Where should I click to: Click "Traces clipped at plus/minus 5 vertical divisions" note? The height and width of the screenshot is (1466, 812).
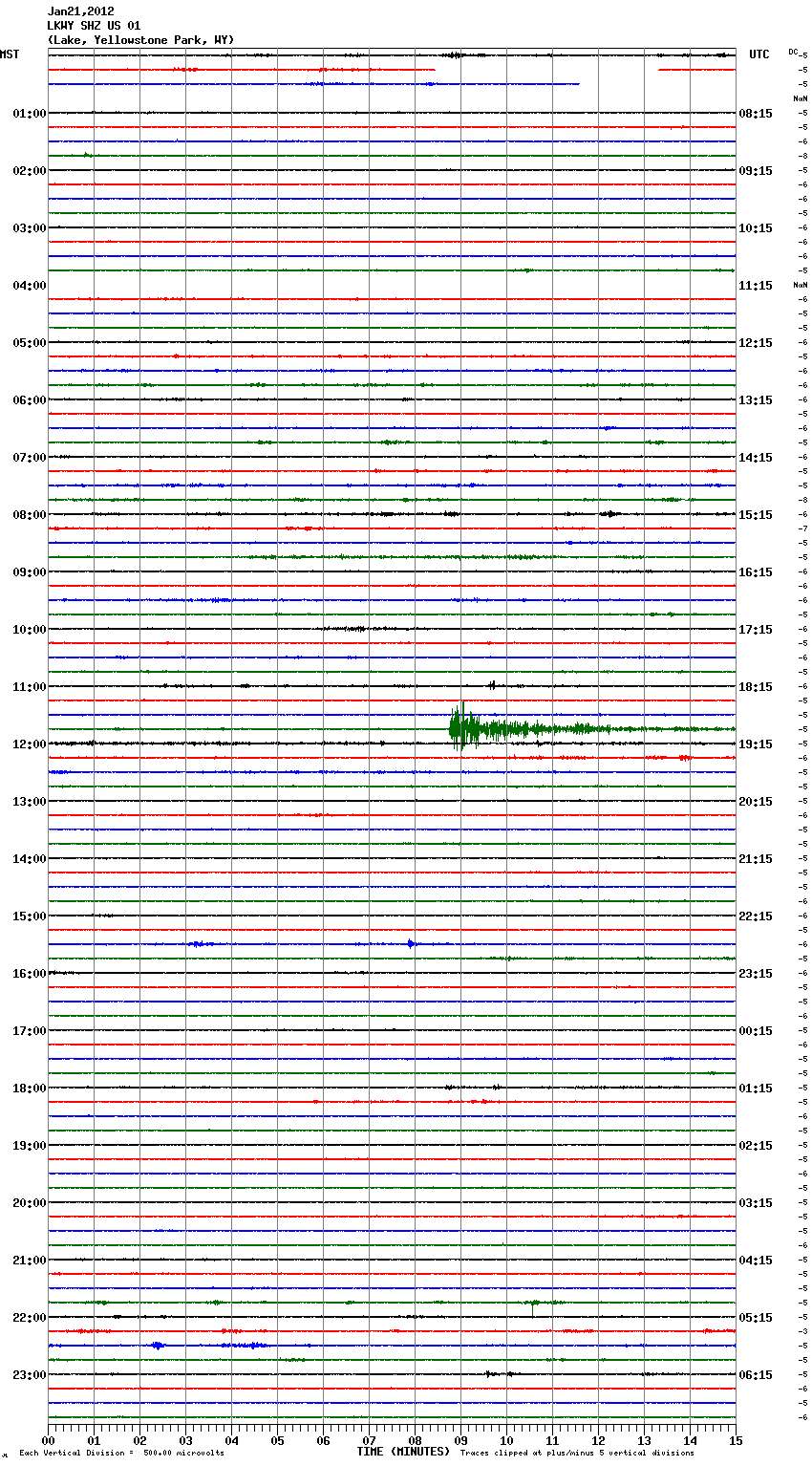[577, 1454]
